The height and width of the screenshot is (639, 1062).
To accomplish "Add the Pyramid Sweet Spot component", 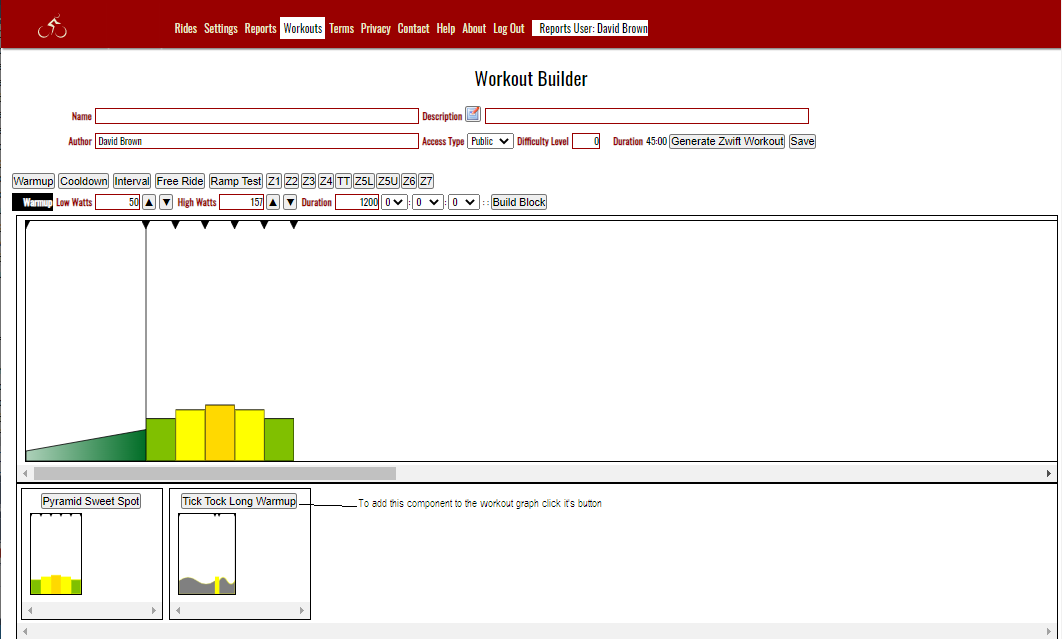I will pyautogui.click(x=91, y=501).
